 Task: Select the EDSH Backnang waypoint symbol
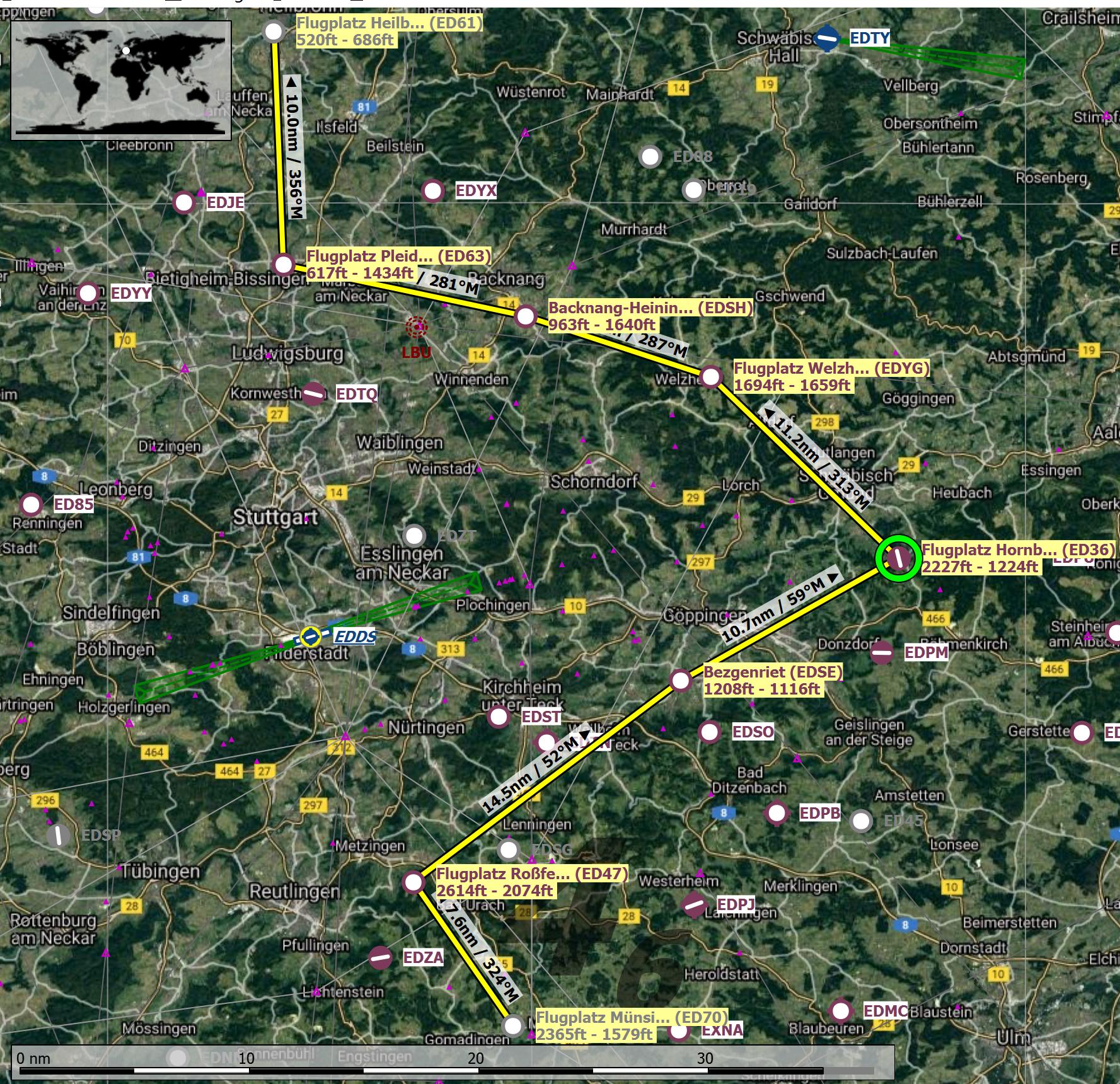coord(526,316)
